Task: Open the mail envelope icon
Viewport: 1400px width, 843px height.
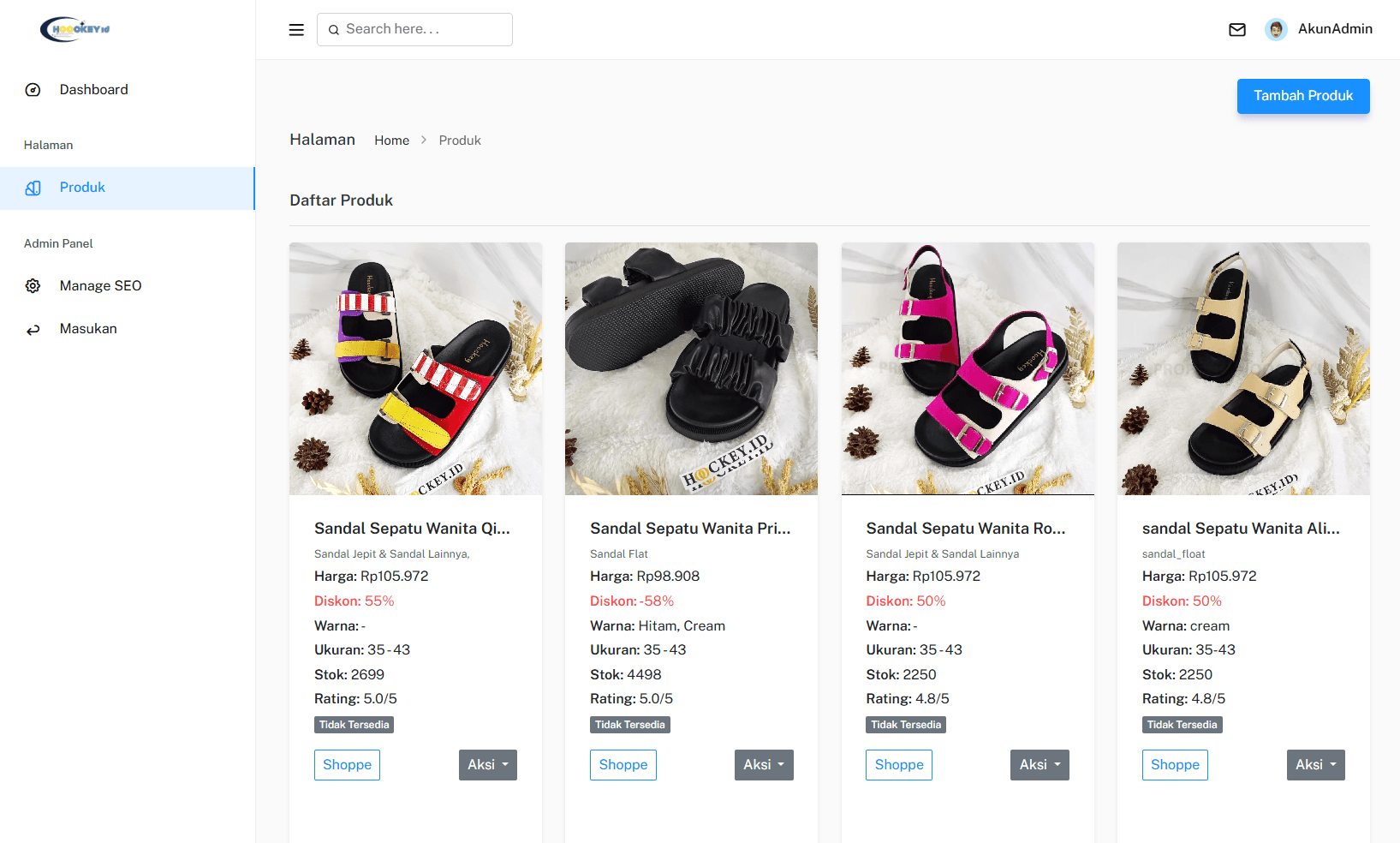Action: click(x=1237, y=30)
